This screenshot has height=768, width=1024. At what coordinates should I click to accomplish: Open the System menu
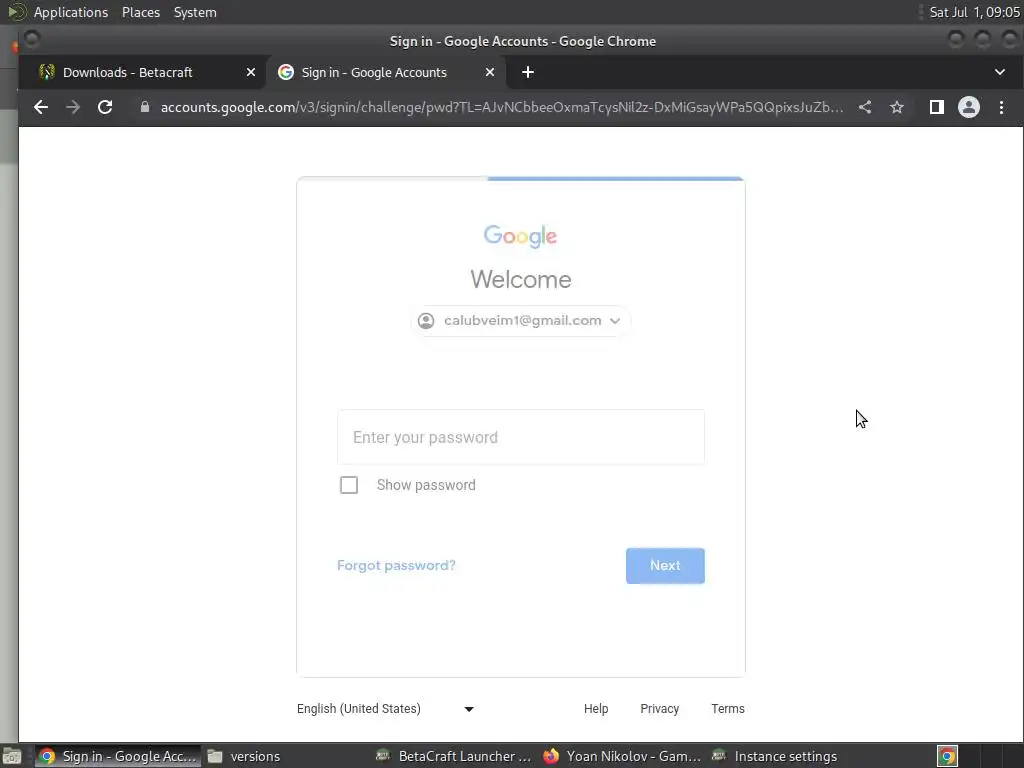[195, 12]
